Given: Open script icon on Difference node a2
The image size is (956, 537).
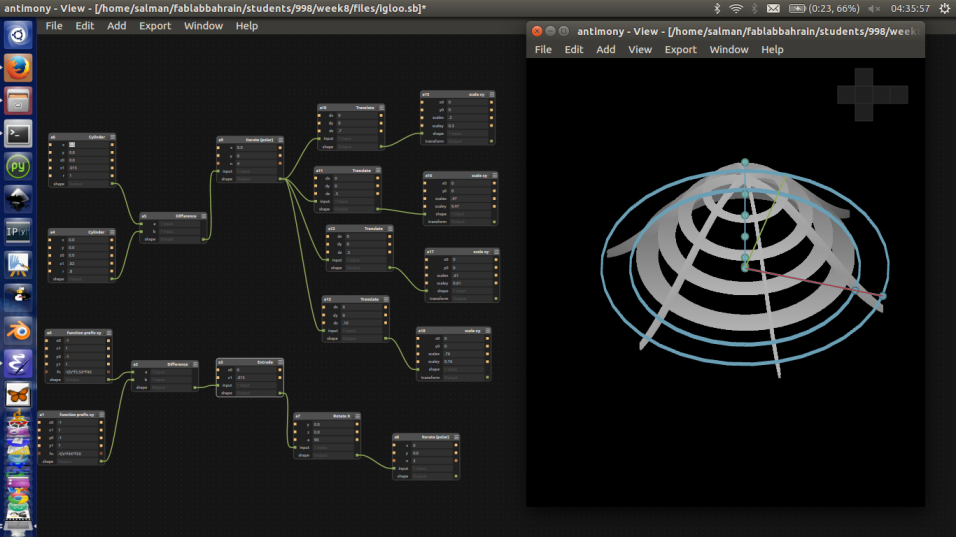Looking at the screenshot, I should click(195, 364).
